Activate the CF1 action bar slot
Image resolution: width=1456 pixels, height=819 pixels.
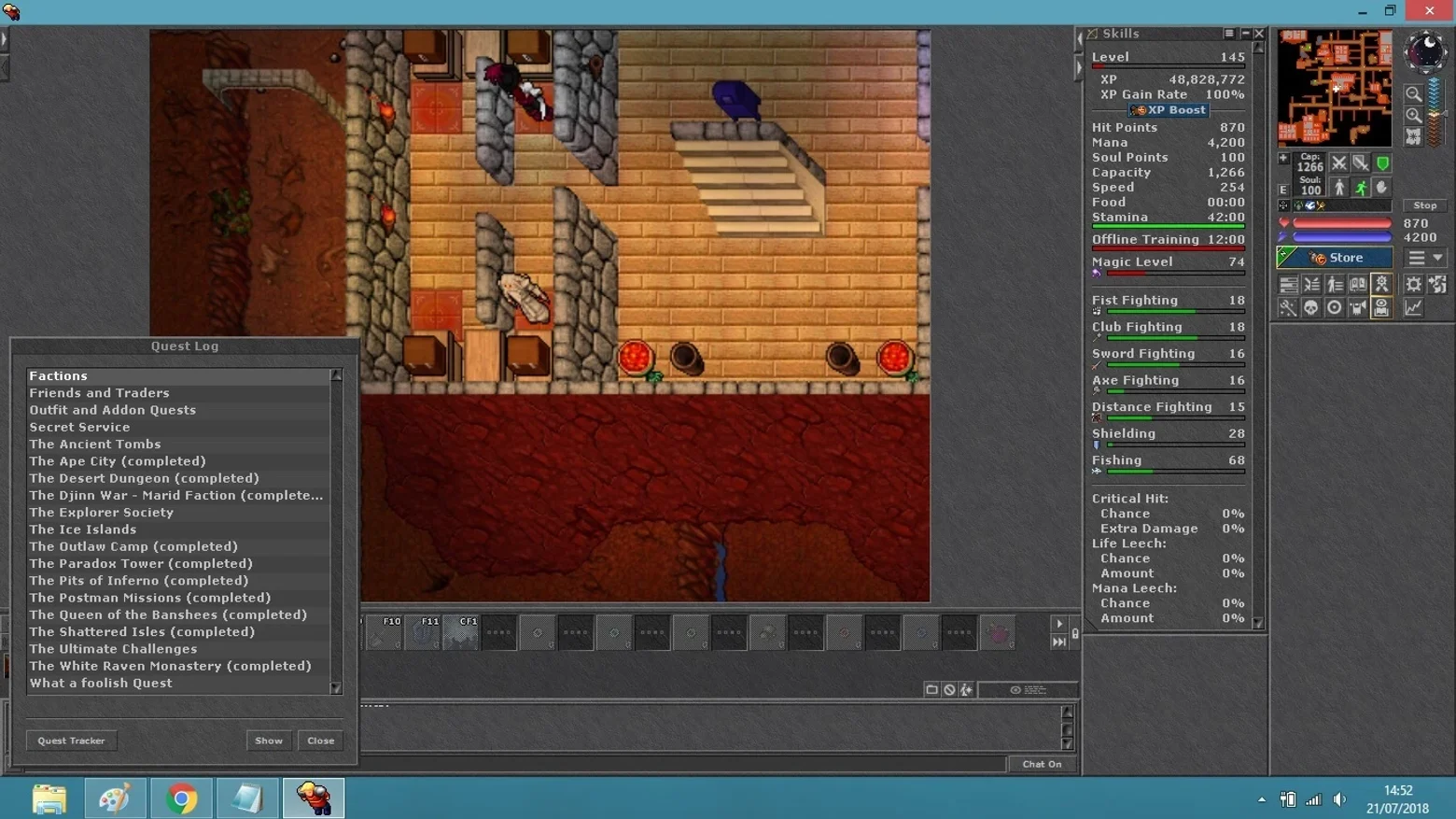[x=461, y=632]
